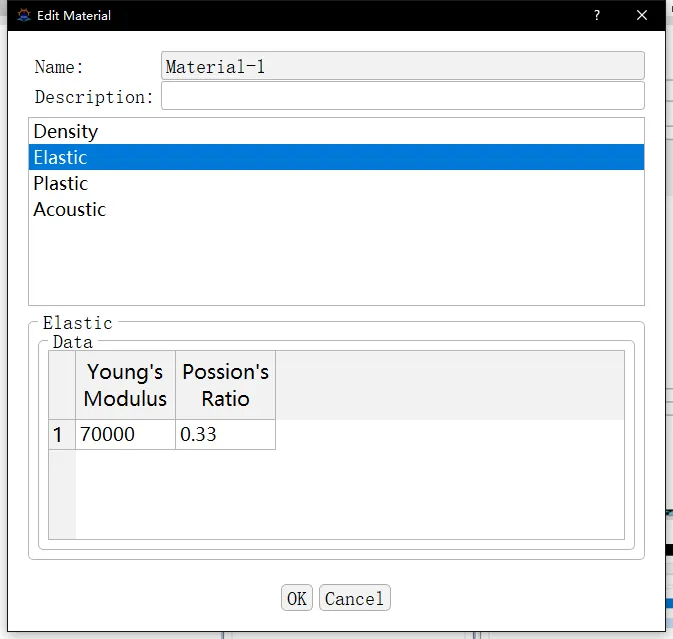Viewport: 673px width, 639px height.
Task: Focus the Name field containing Material-1
Action: 403,66
